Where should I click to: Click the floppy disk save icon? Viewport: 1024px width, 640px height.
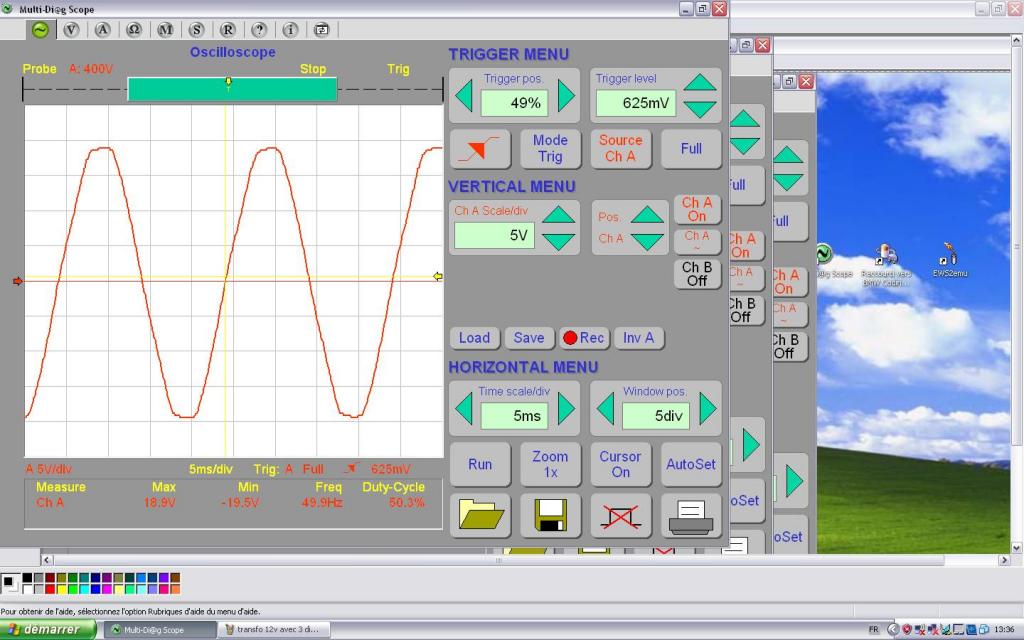551,515
